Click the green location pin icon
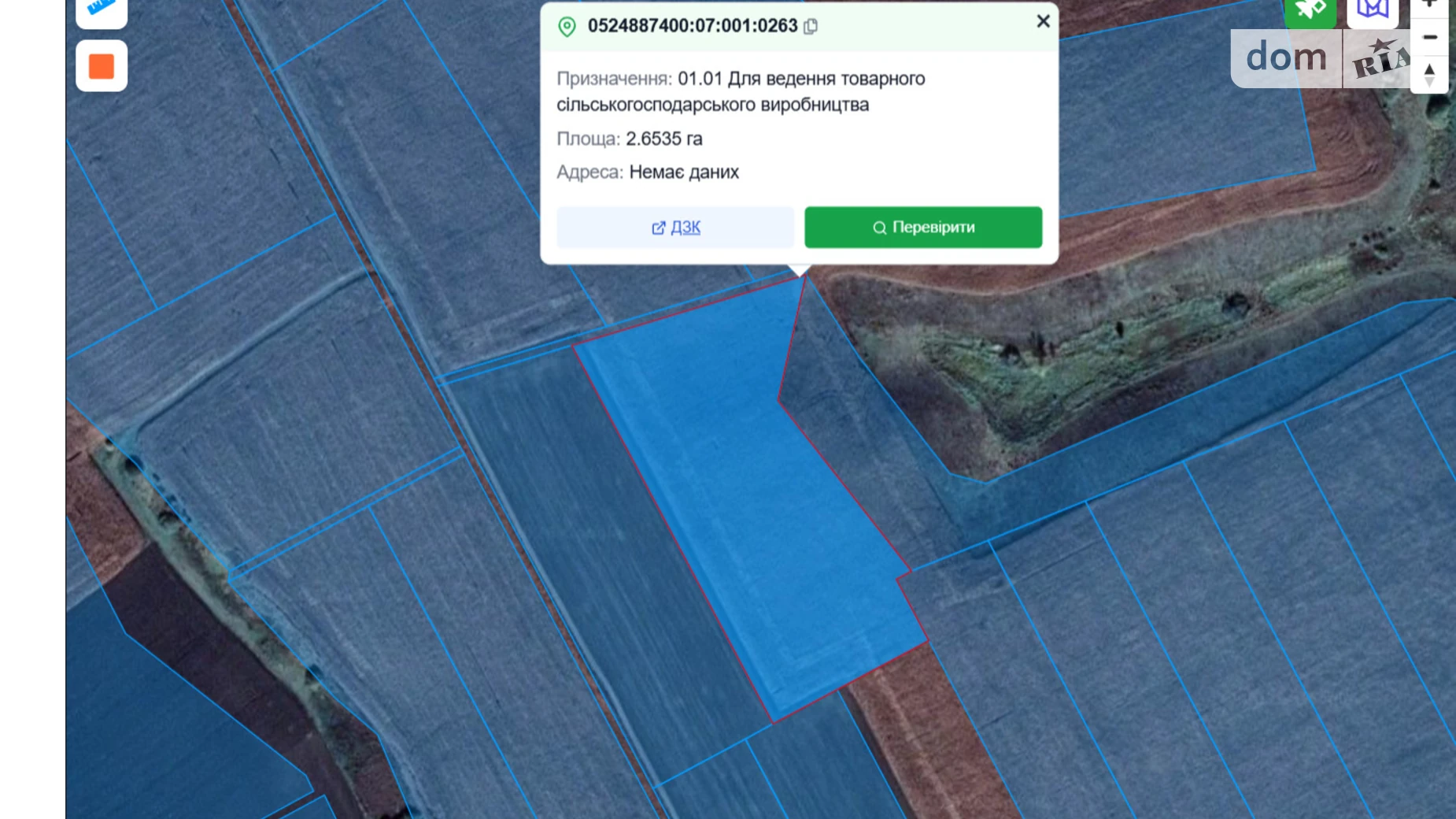Image resolution: width=1456 pixels, height=819 pixels. [x=567, y=27]
